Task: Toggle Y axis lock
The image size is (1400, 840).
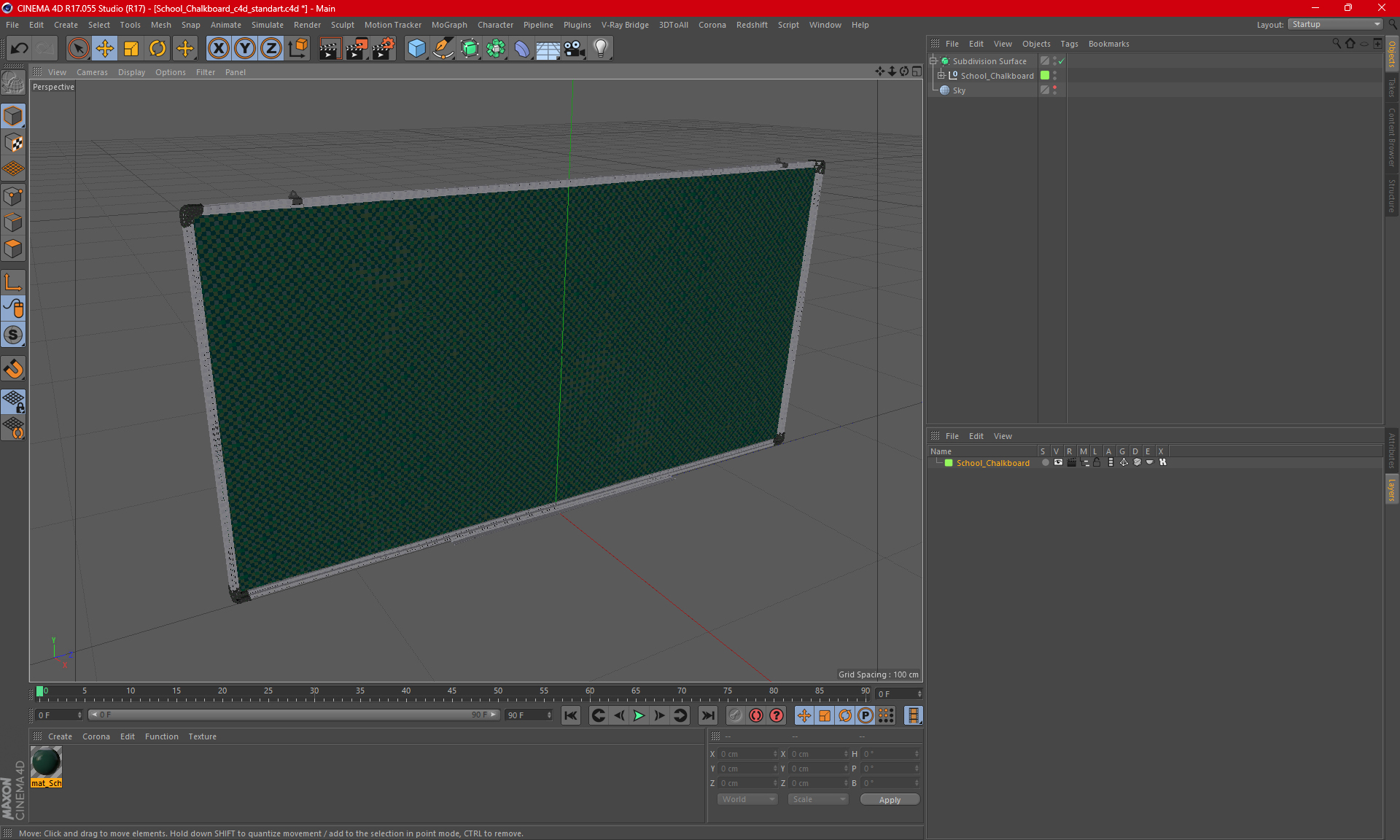Action: [245, 48]
